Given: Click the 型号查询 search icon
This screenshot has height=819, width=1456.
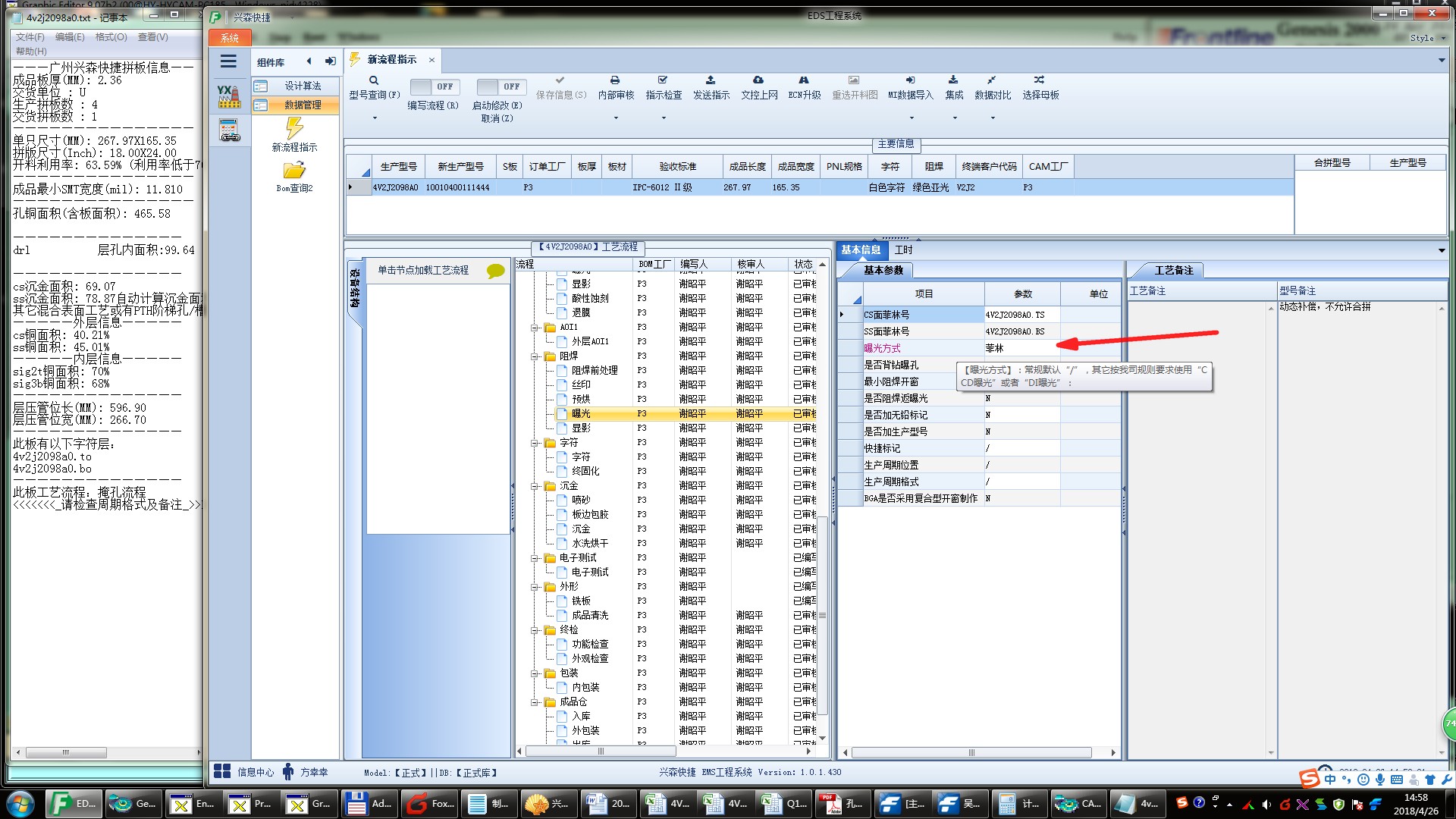Looking at the screenshot, I should pos(374,80).
